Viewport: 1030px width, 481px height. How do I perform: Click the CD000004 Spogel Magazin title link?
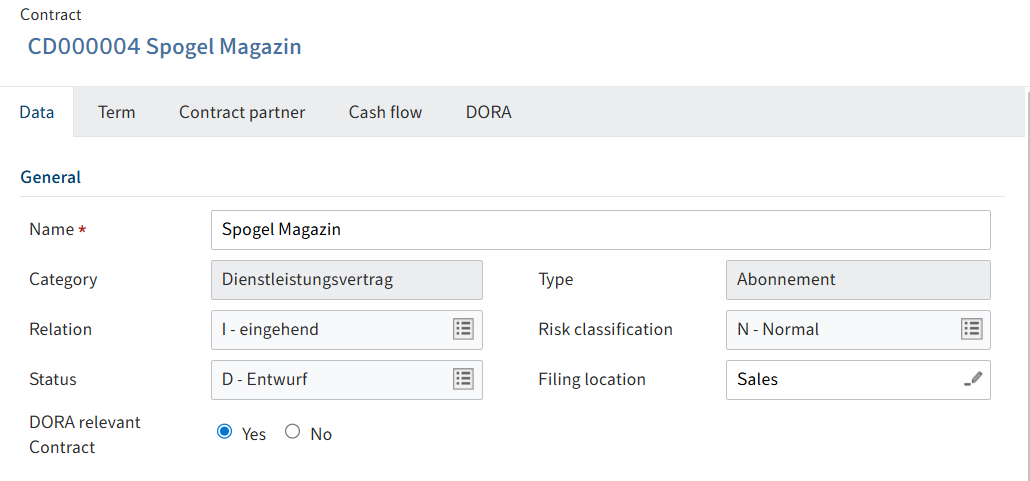(x=164, y=47)
